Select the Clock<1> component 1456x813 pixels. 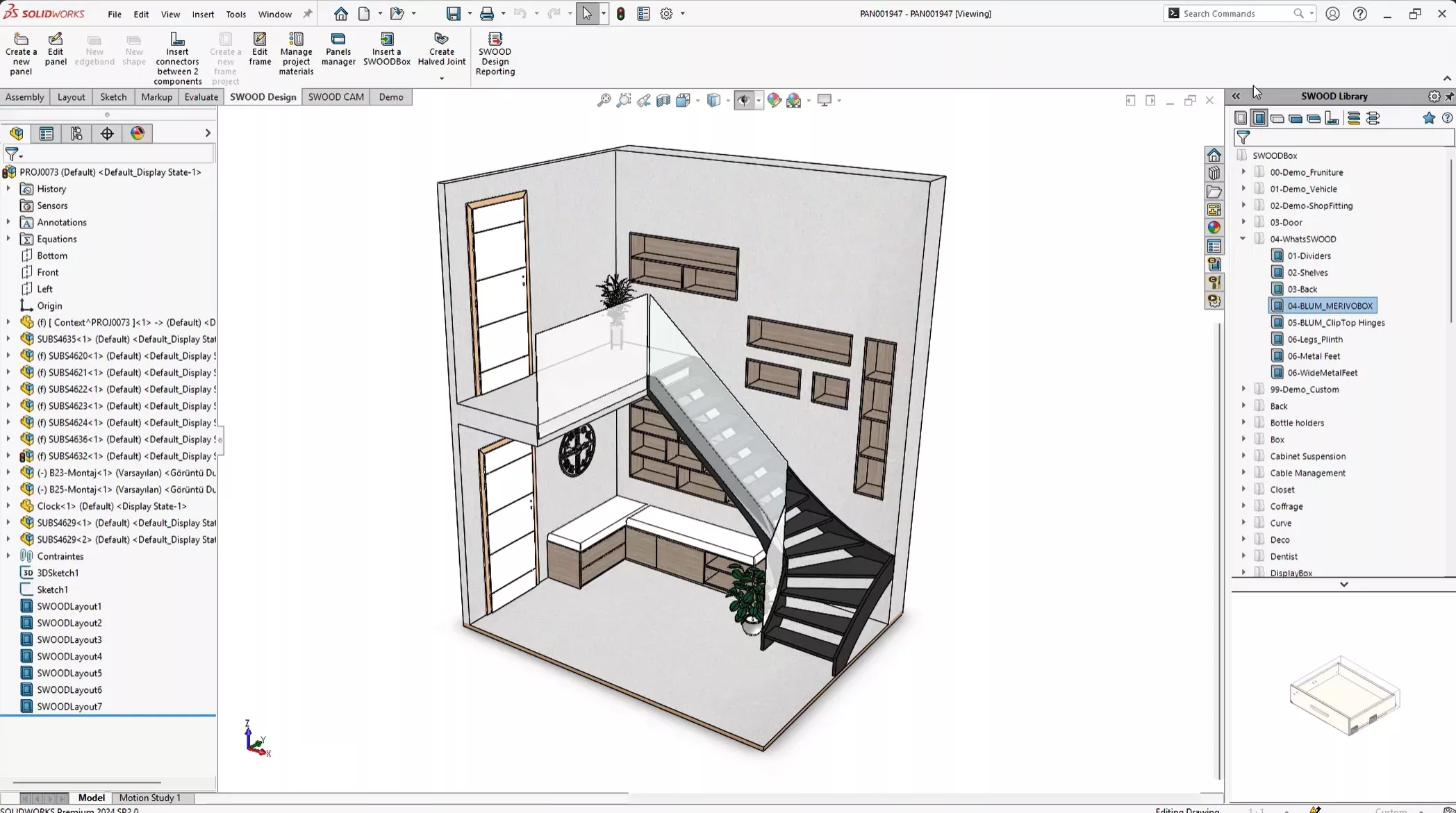pos(111,506)
